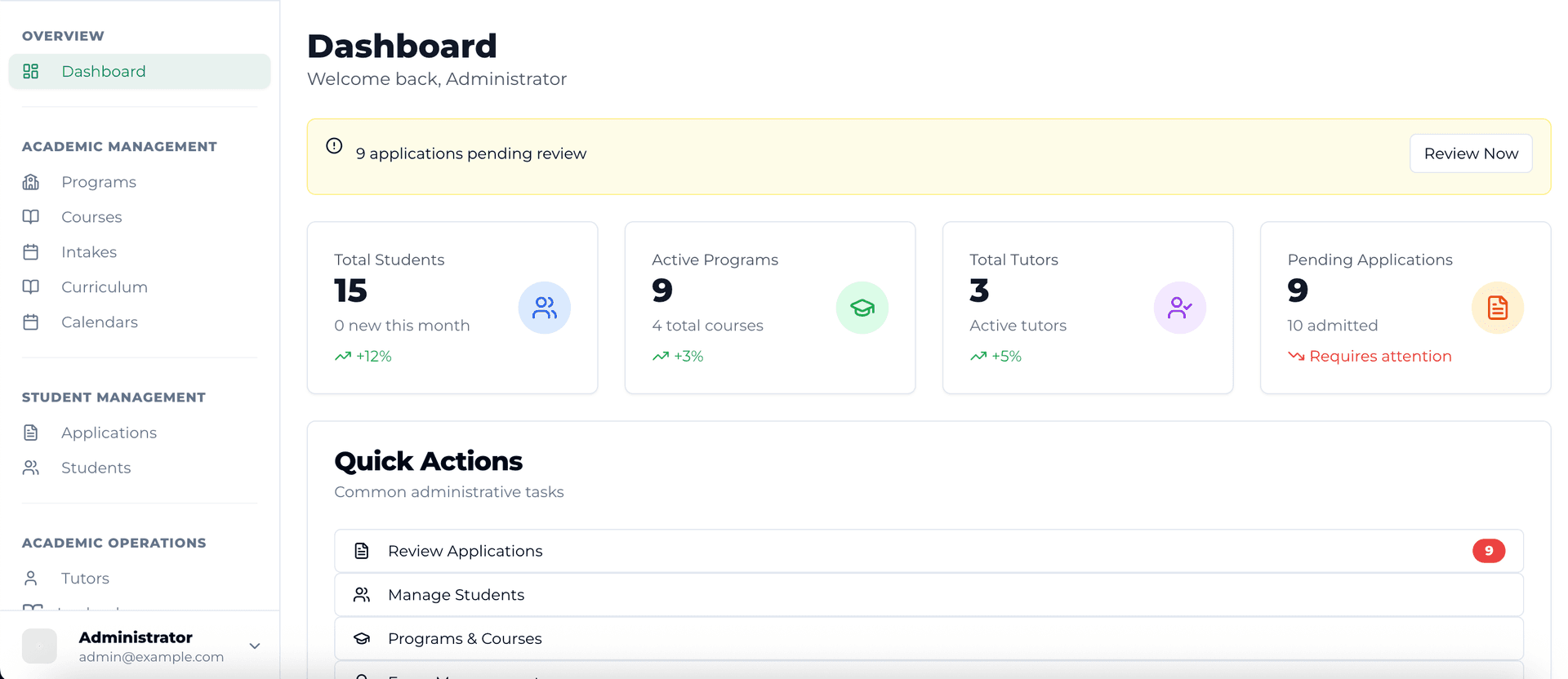This screenshot has width=1568, height=679.
Task: Click the trend-up arrow beside +3%
Action: point(661,357)
